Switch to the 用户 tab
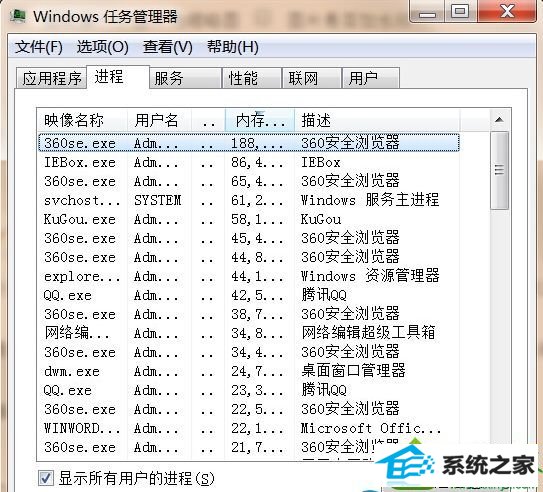Screen dimensions: 543x492 pos(371,78)
